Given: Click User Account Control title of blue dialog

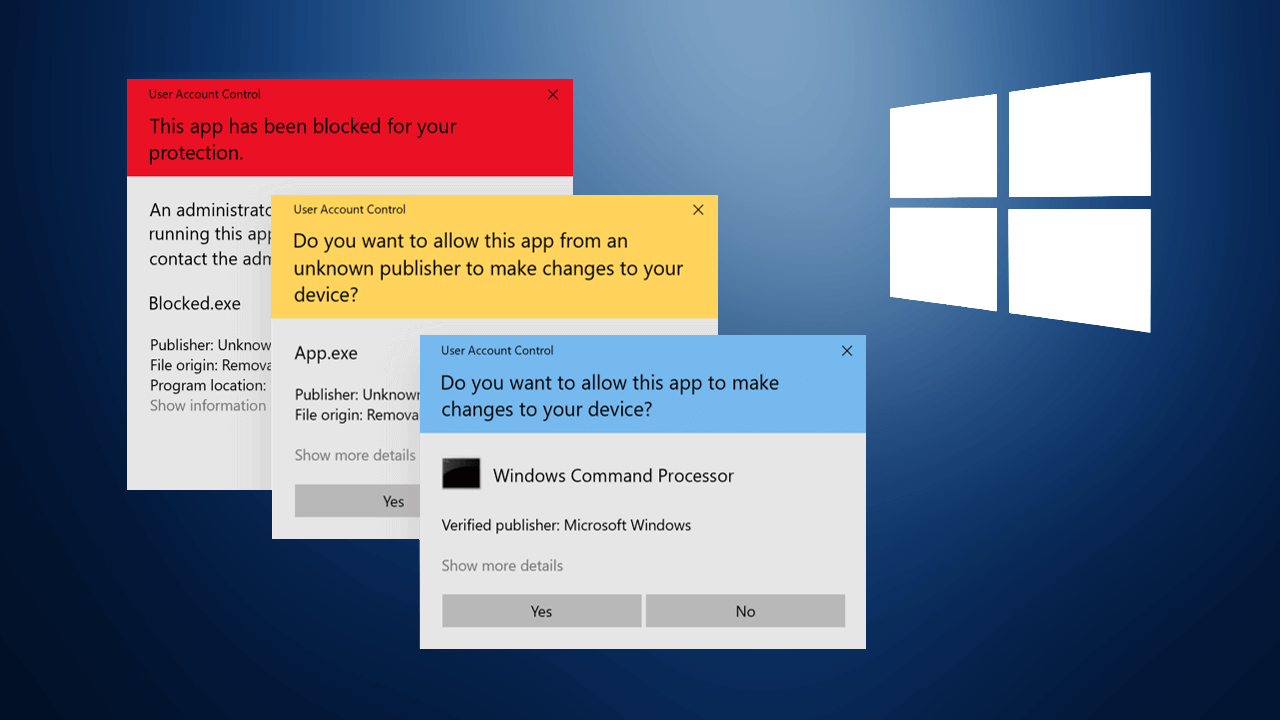Looking at the screenshot, I should click(x=497, y=351).
